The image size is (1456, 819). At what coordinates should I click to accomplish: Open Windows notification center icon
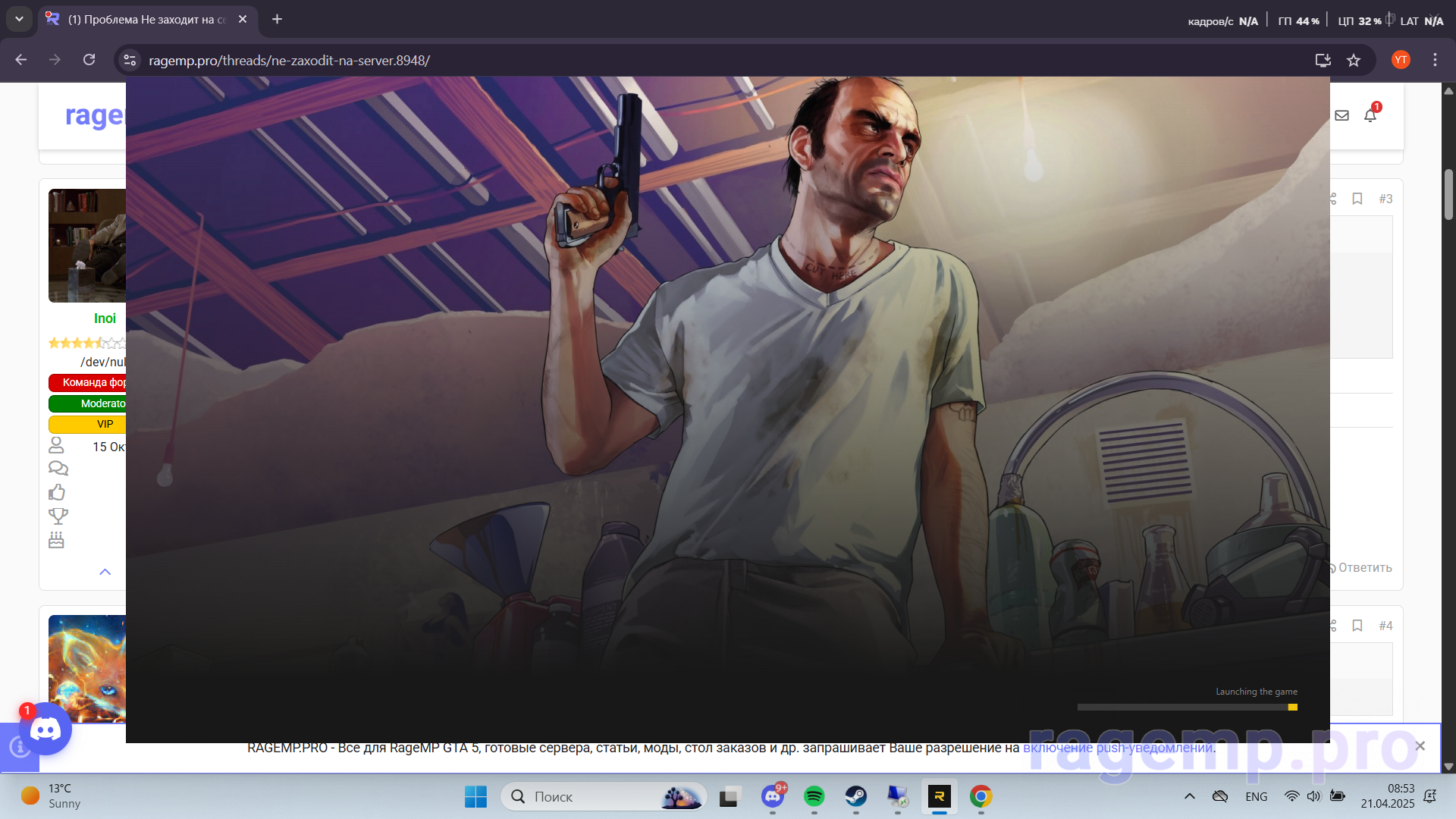tap(1430, 796)
